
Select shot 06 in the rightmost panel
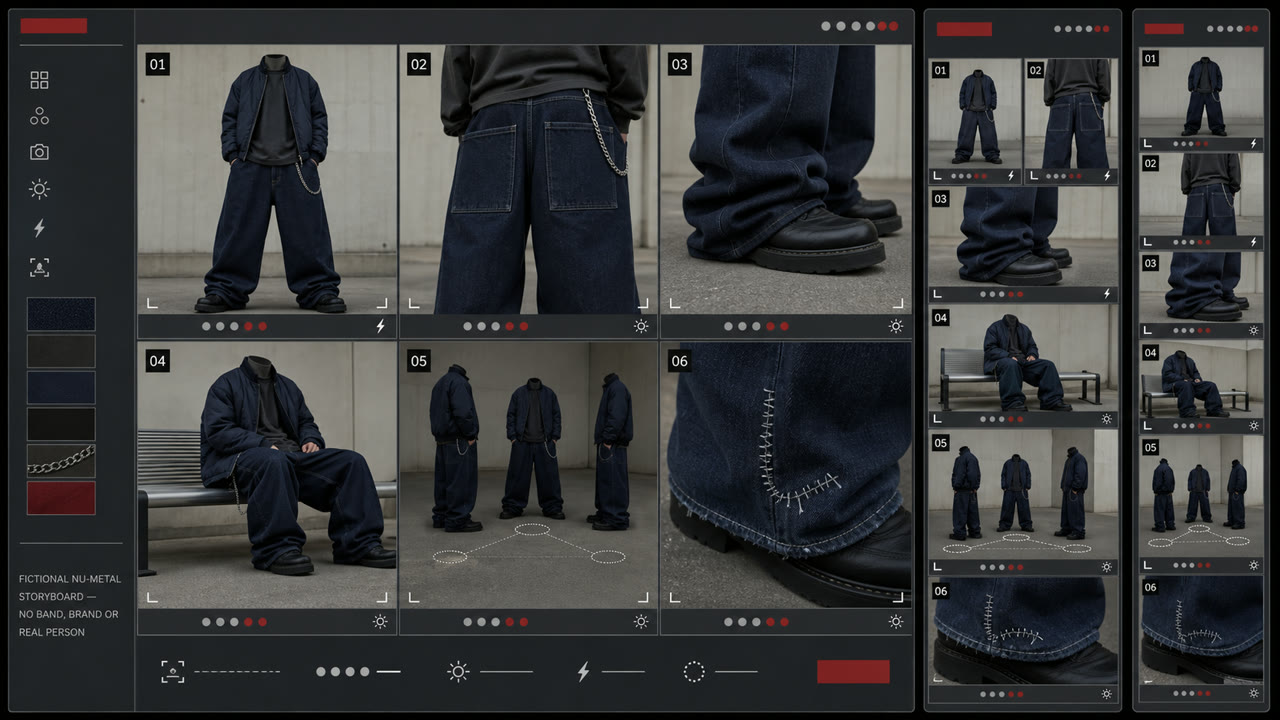click(x=1203, y=628)
